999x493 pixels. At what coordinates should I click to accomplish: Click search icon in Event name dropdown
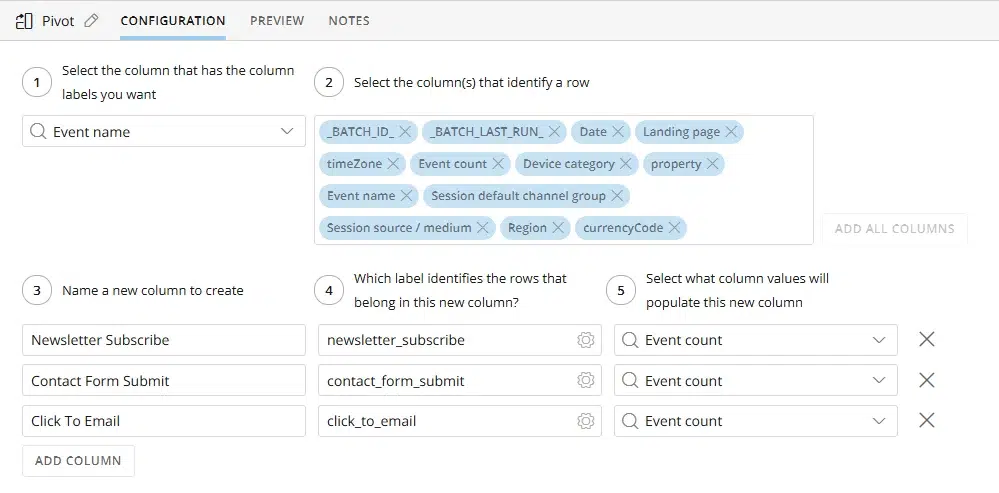point(38,131)
